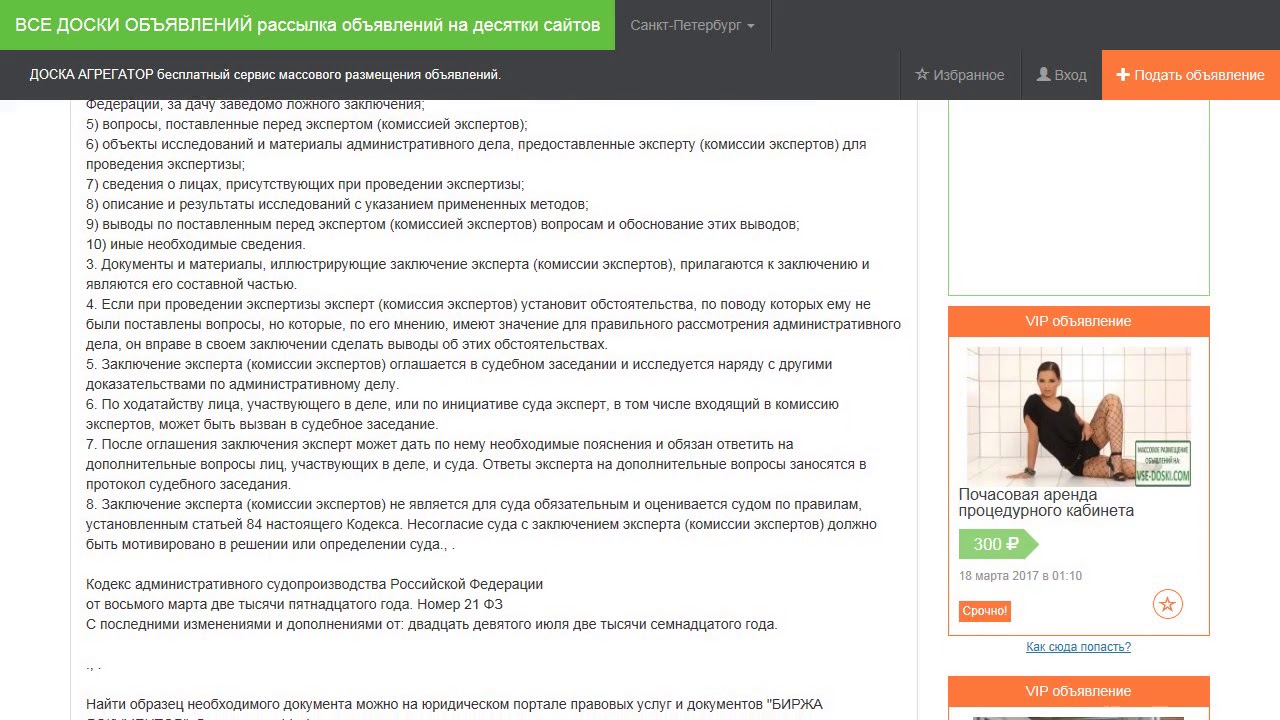Open Избранное favorites page
The width and height of the screenshot is (1280, 720).
click(959, 75)
